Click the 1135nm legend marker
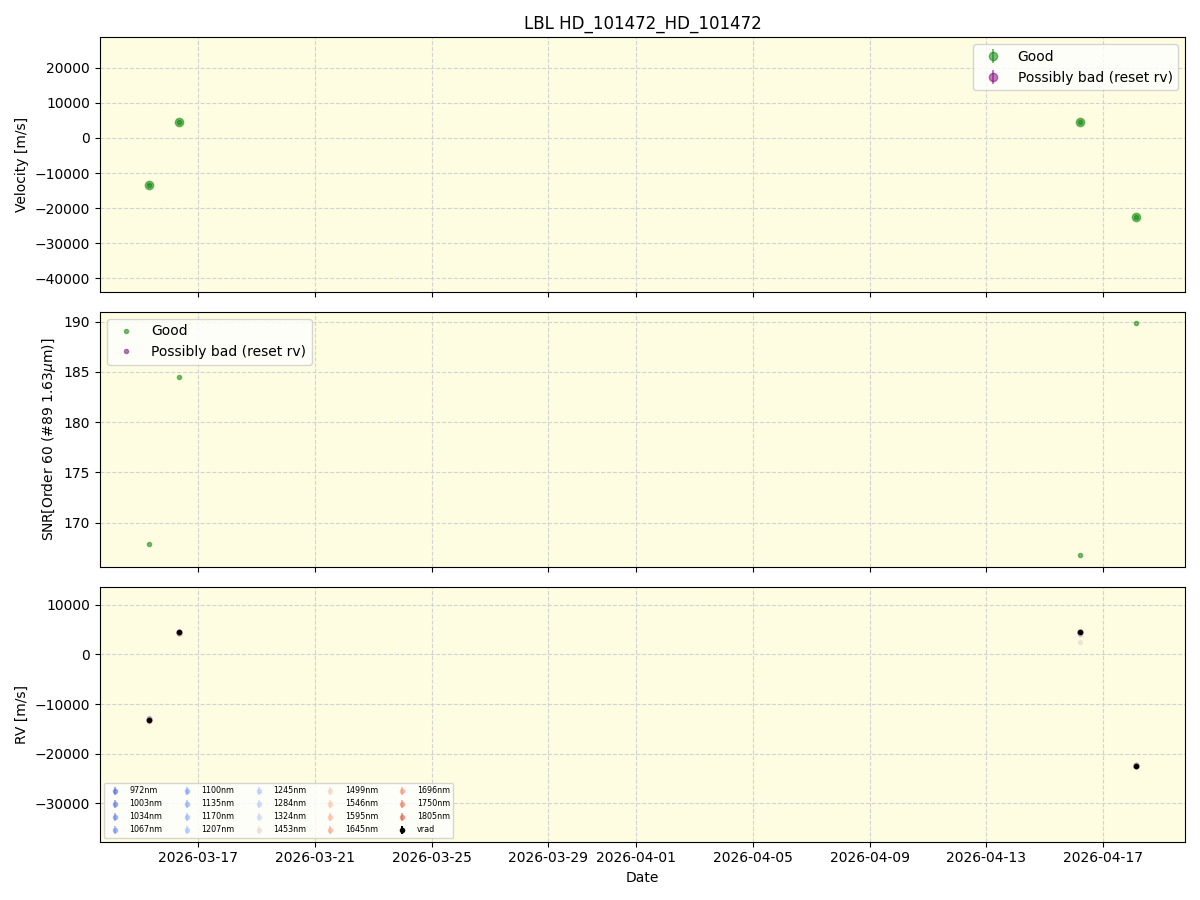Viewport: 1200px width, 900px height. [x=188, y=804]
